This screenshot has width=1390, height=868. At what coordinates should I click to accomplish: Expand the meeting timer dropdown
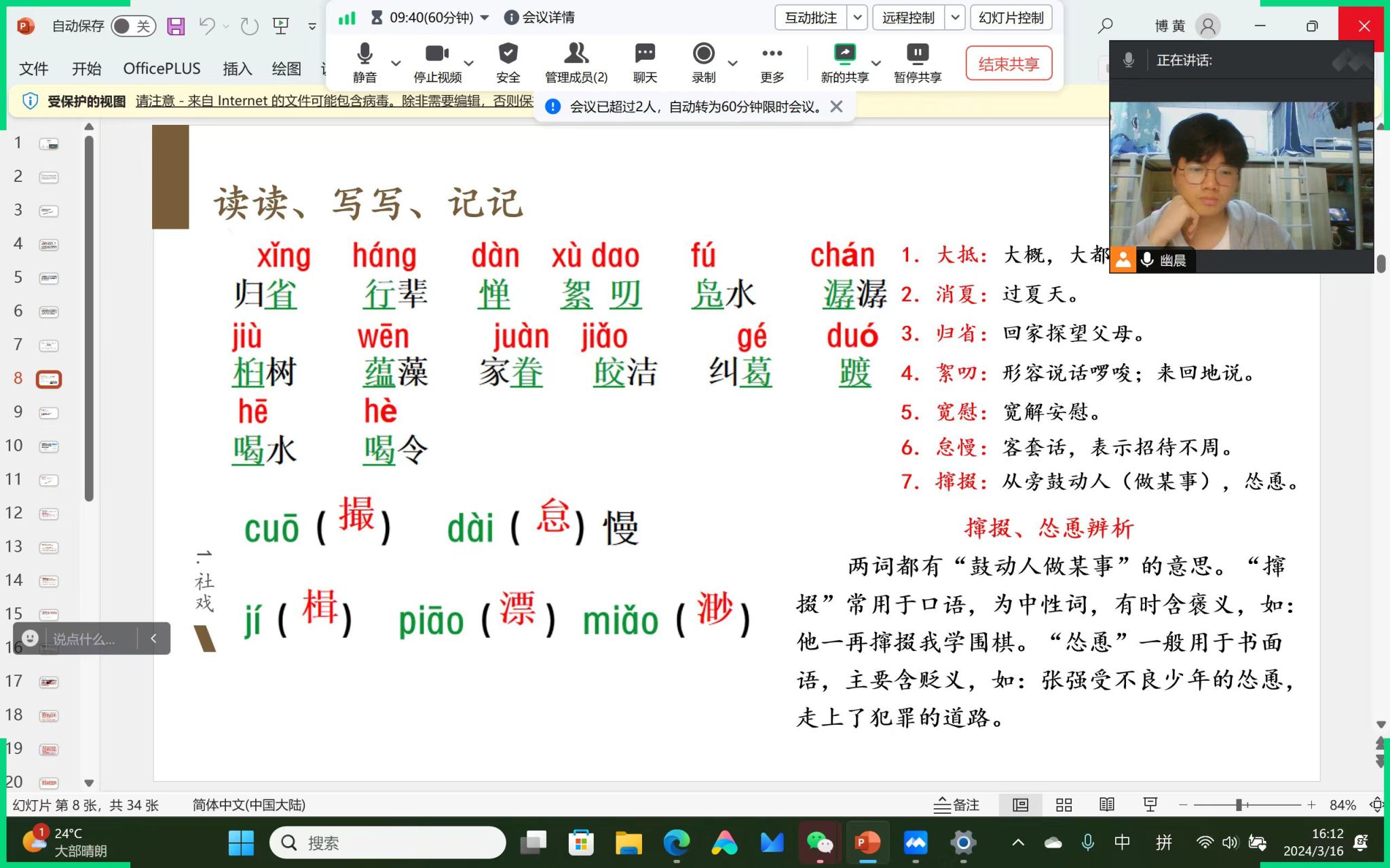[x=485, y=18]
